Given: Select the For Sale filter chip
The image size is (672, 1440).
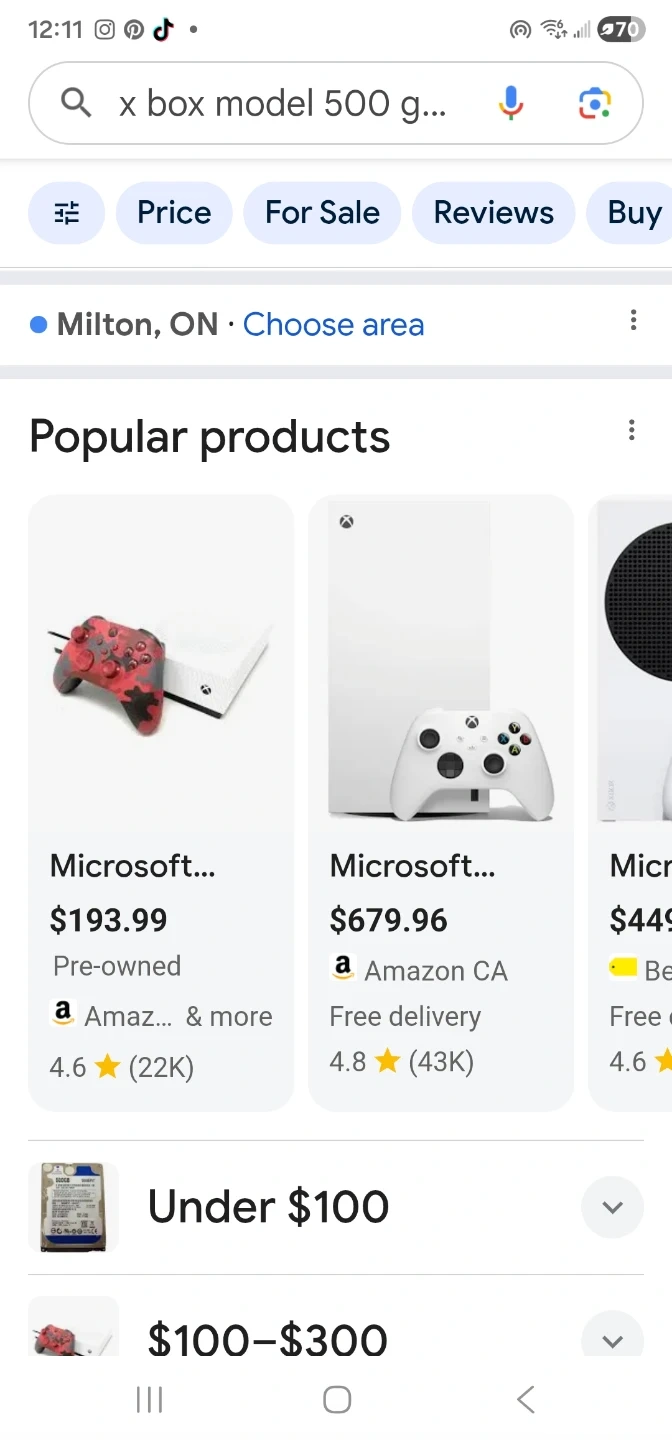Looking at the screenshot, I should pyautogui.click(x=322, y=213).
